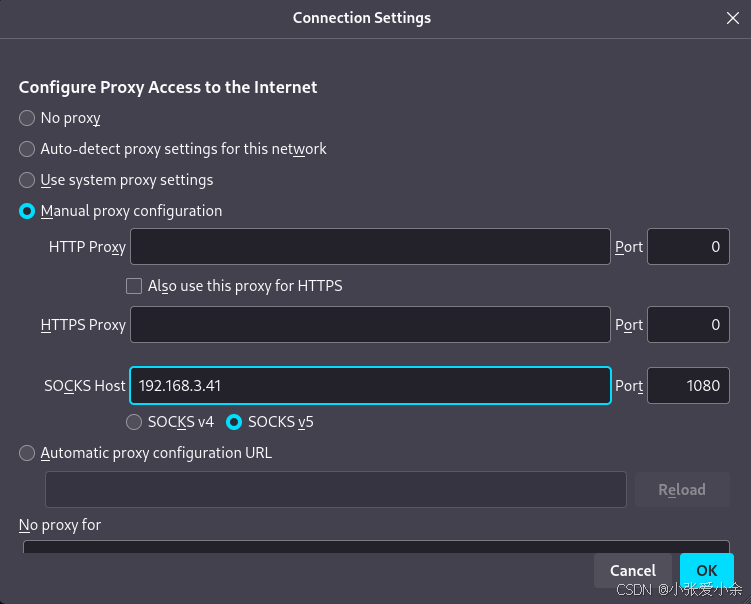Click the SOCKS port field showing 1080

click(688, 385)
